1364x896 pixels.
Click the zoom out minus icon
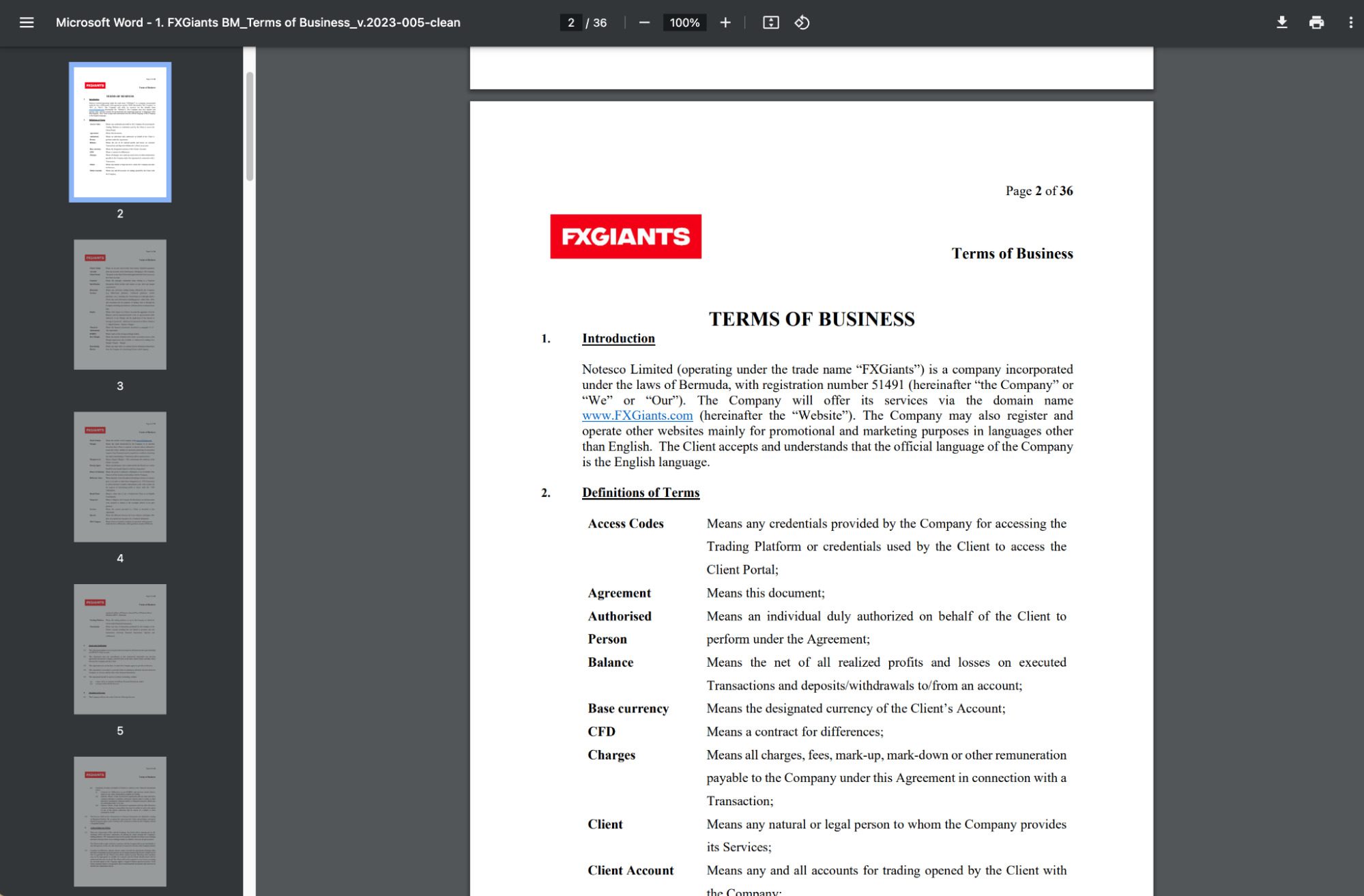click(x=643, y=22)
